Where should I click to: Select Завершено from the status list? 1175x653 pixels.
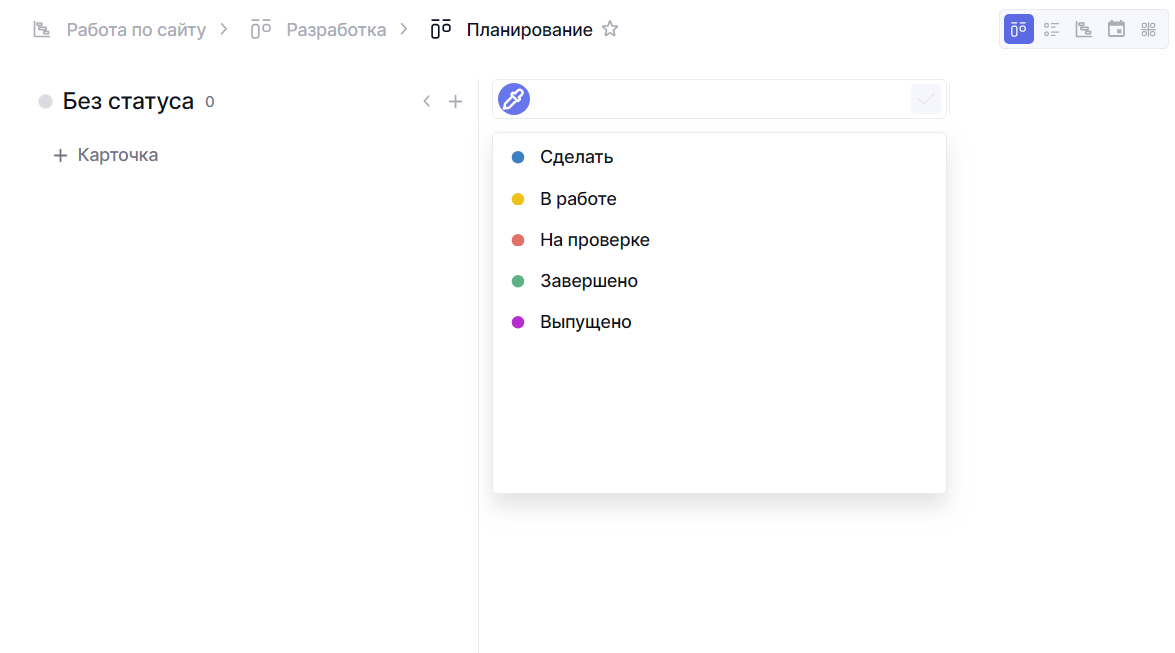point(588,281)
